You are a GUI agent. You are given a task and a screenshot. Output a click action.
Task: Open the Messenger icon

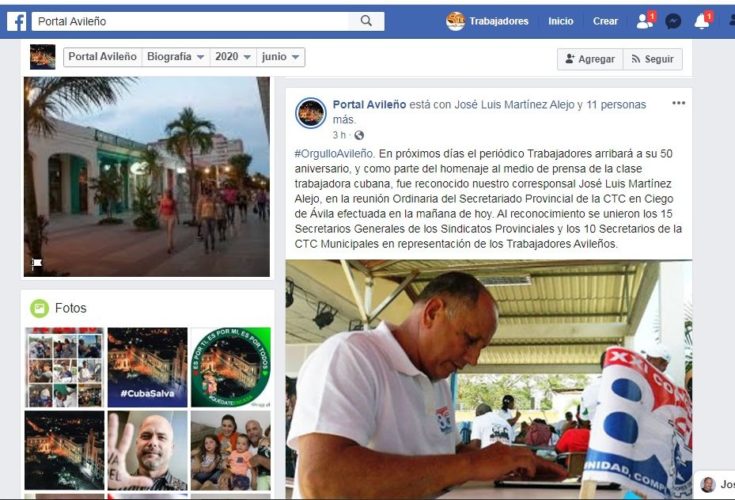tap(673, 22)
